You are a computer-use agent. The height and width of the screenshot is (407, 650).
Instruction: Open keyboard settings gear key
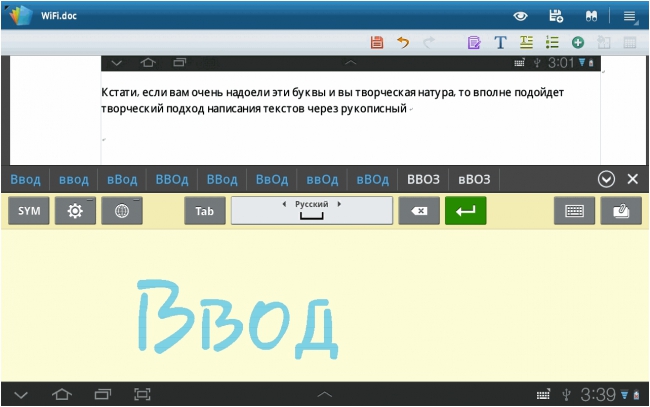(x=75, y=211)
